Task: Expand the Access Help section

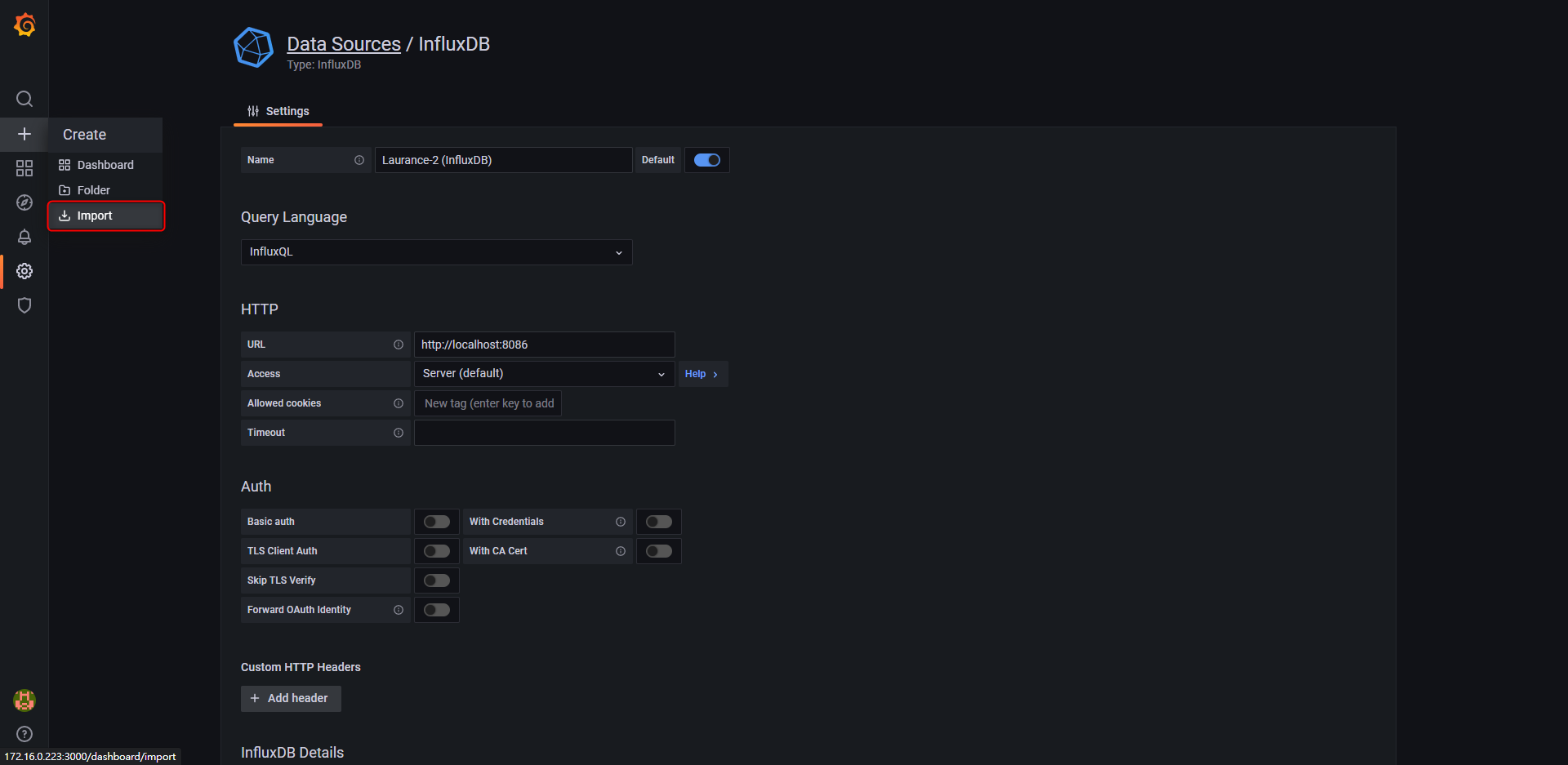Action: point(702,374)
